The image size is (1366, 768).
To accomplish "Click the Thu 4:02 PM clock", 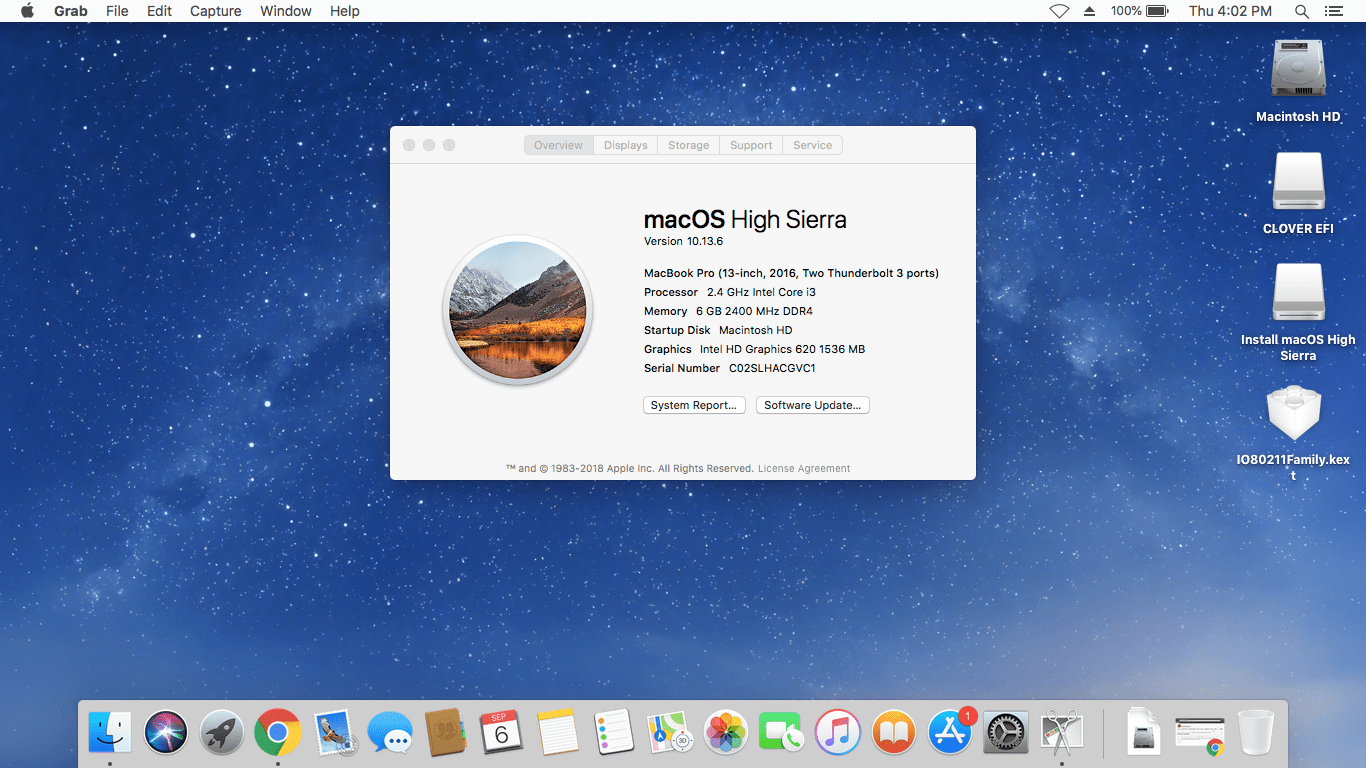I will click(x=1230, y=11).
